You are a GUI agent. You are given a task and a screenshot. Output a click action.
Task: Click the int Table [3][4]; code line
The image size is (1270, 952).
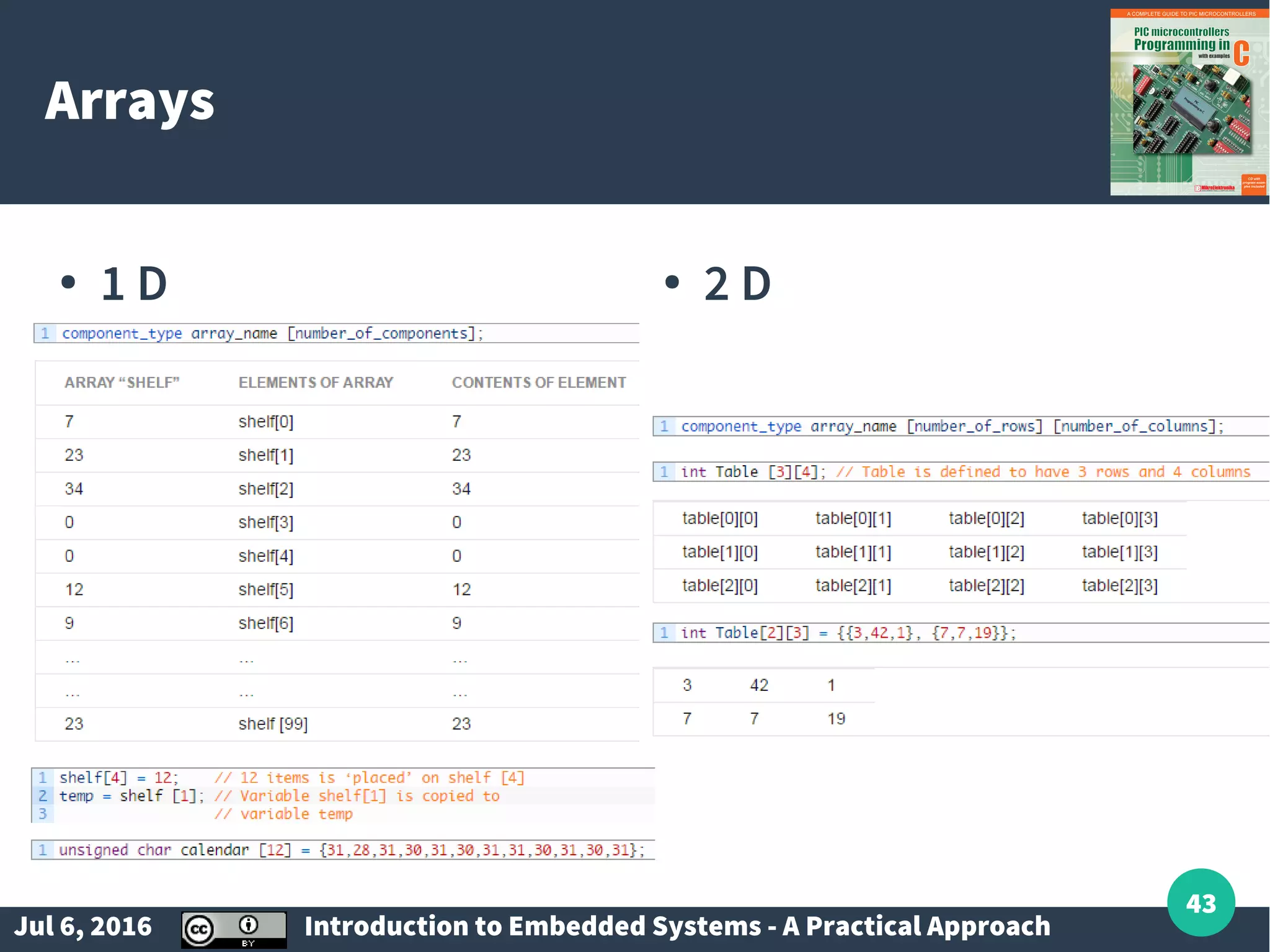(x=961, y=472)
